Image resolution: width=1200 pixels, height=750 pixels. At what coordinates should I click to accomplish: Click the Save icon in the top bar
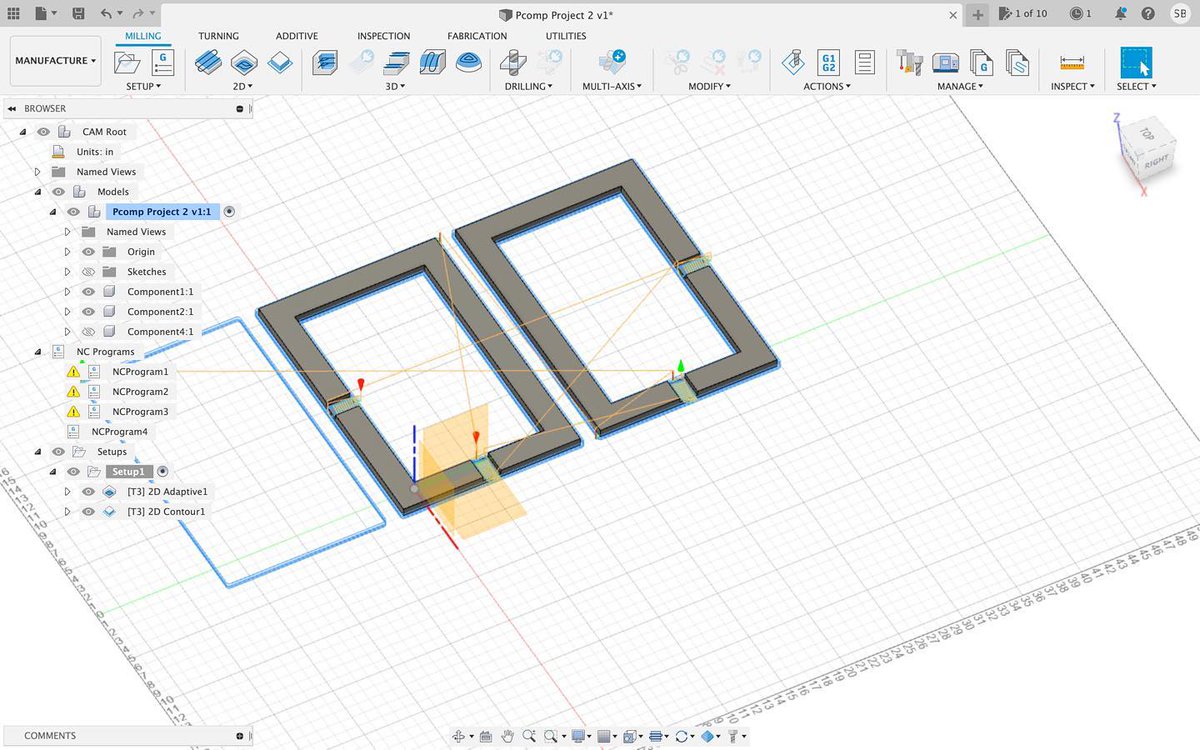click(79, 14)
